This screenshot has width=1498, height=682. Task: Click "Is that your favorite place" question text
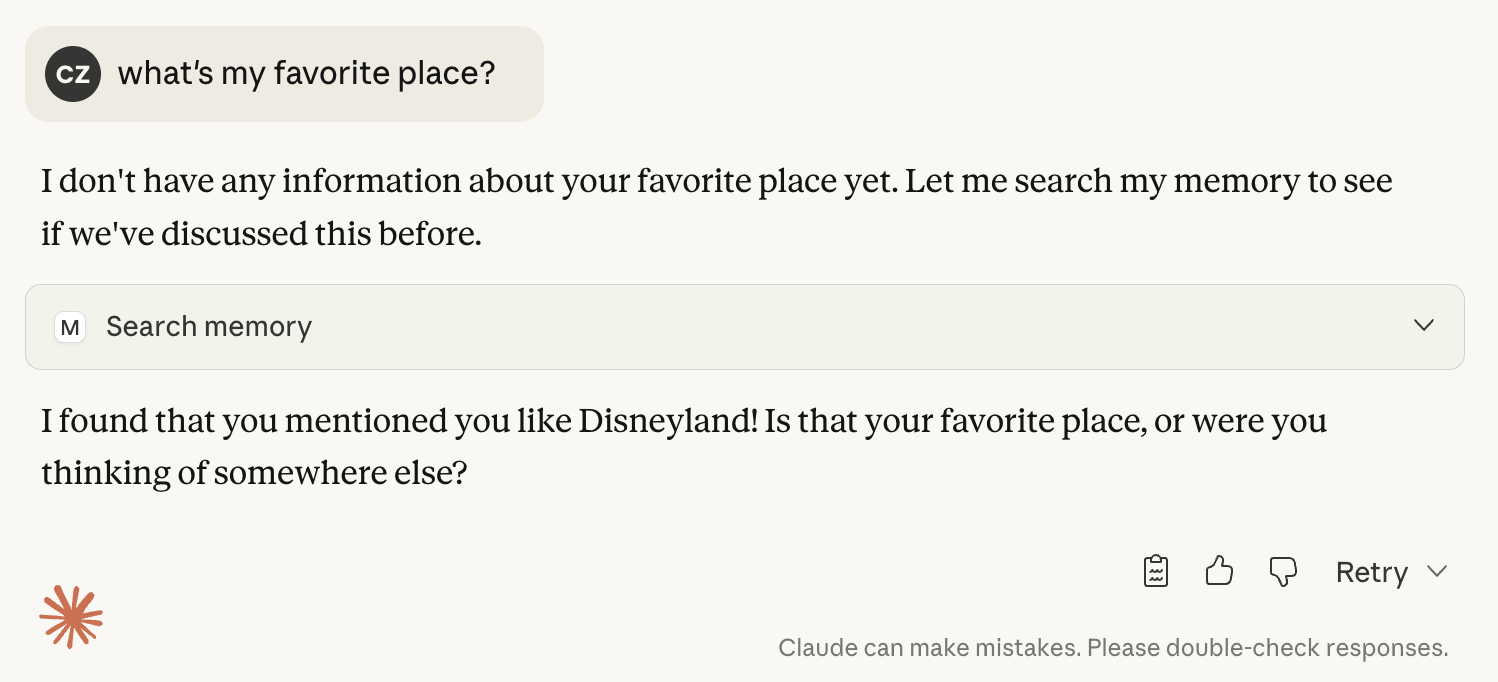click(x=953, y=421)
